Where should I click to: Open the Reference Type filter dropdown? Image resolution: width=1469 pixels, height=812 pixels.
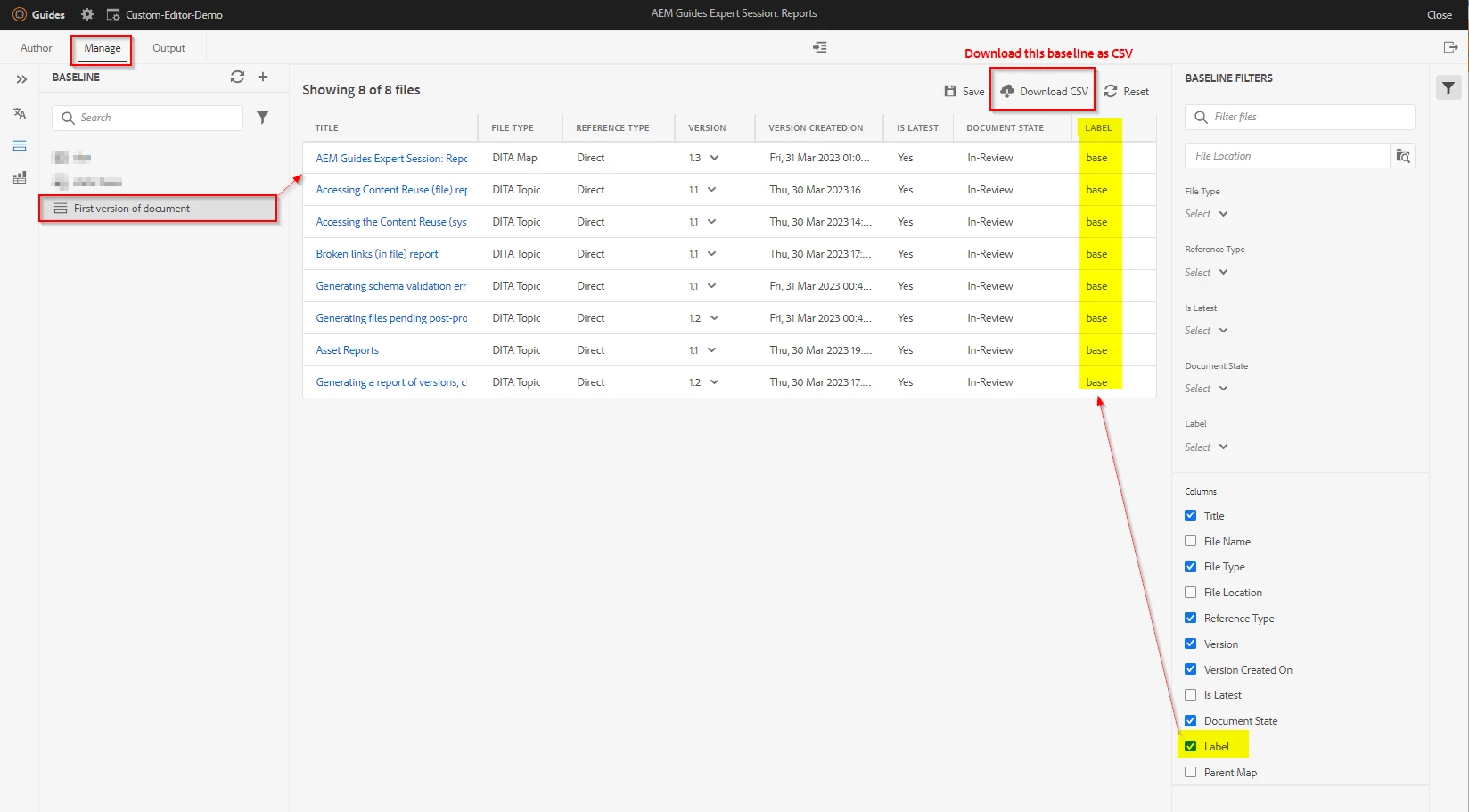click(x=1206, y=273)
